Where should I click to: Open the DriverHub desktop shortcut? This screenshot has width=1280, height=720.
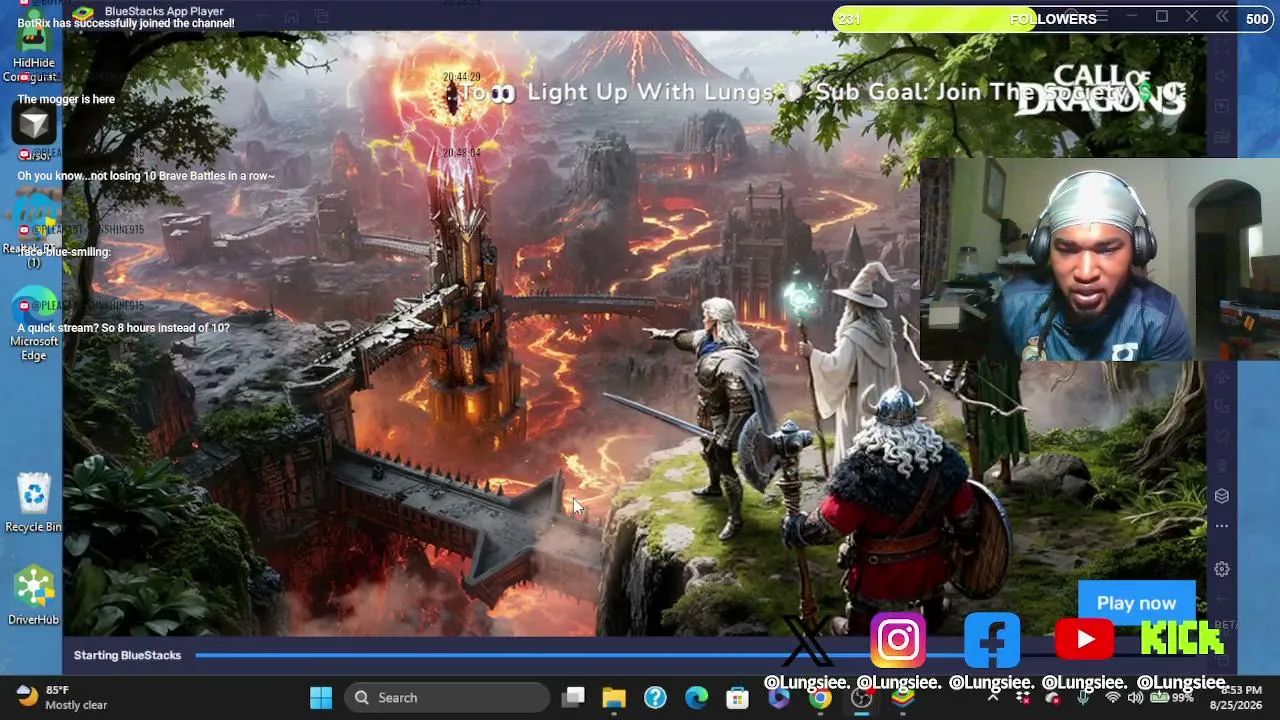(x=33, y=596)
